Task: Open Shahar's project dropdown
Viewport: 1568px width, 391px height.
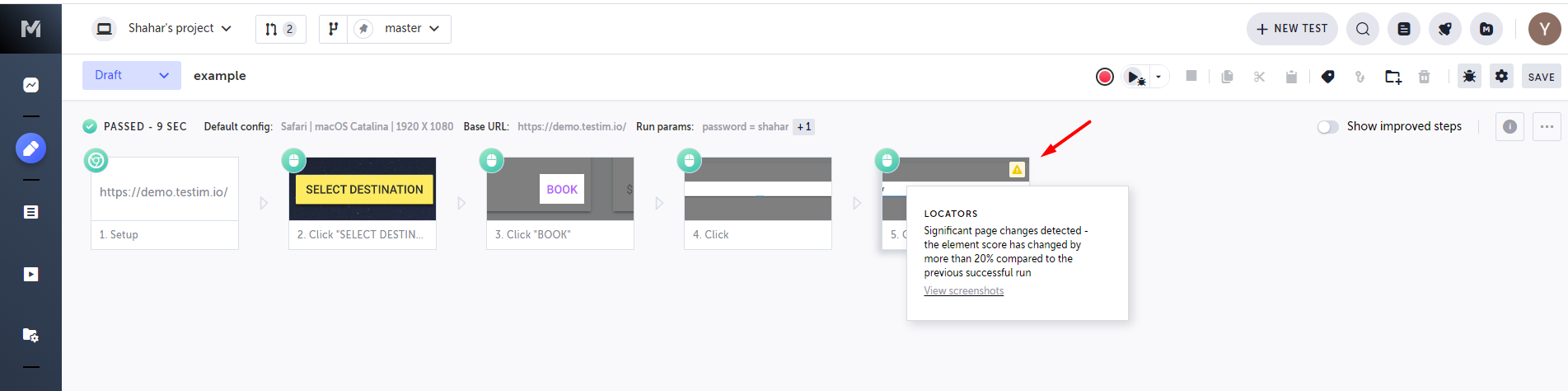Action: (x=162, y=29)
